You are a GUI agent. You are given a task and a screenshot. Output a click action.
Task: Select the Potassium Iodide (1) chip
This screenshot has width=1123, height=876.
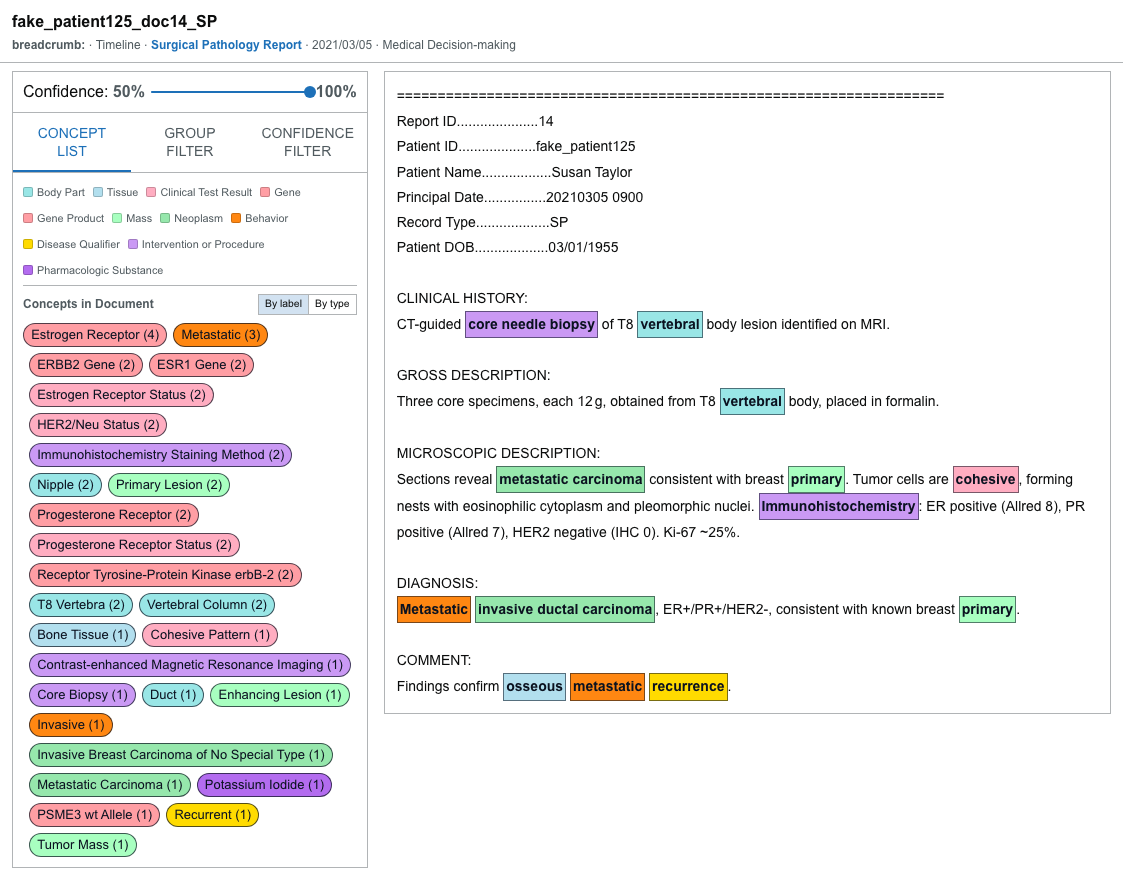pos(264,786)
